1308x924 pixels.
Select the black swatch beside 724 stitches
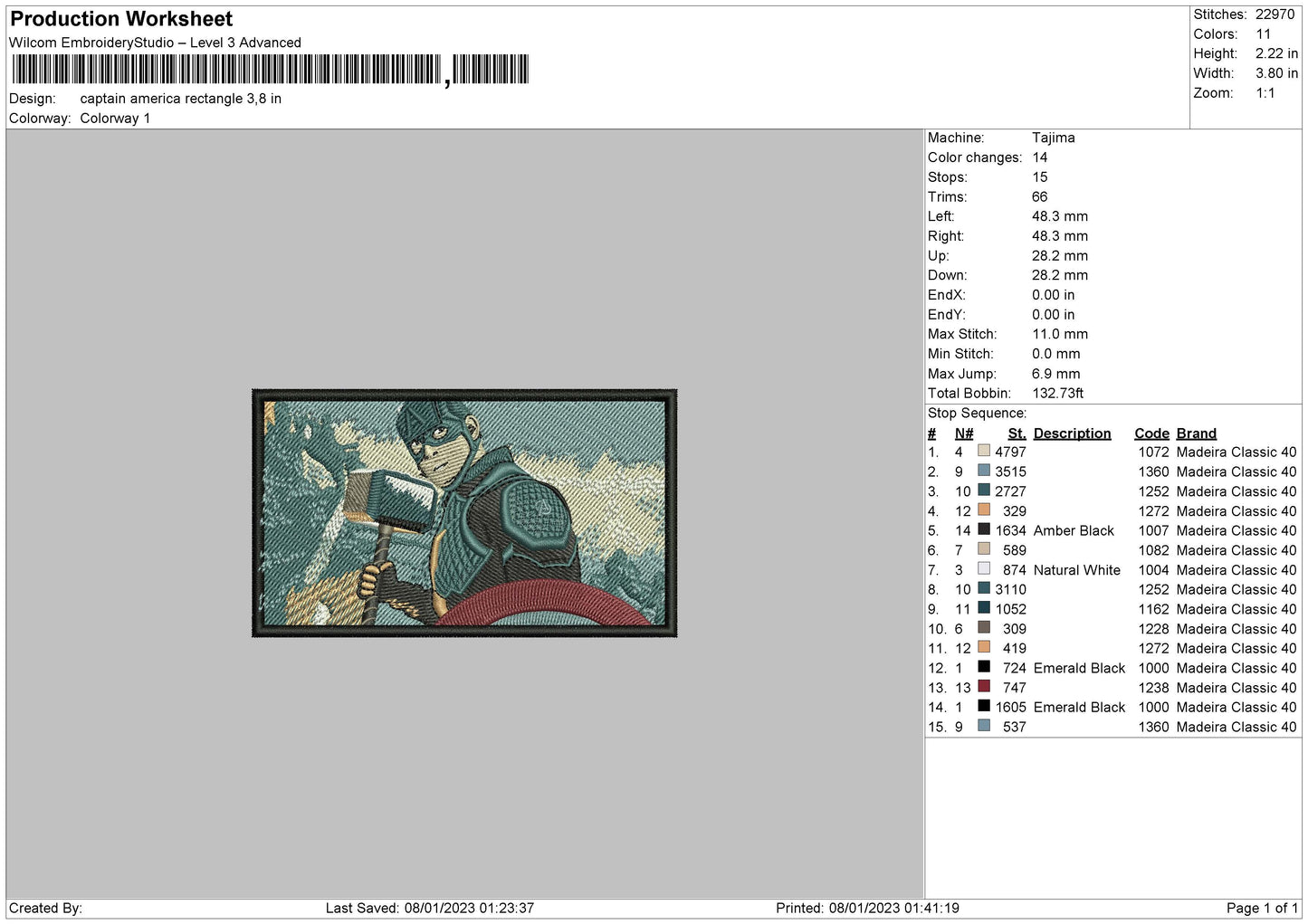click(984, 667)
